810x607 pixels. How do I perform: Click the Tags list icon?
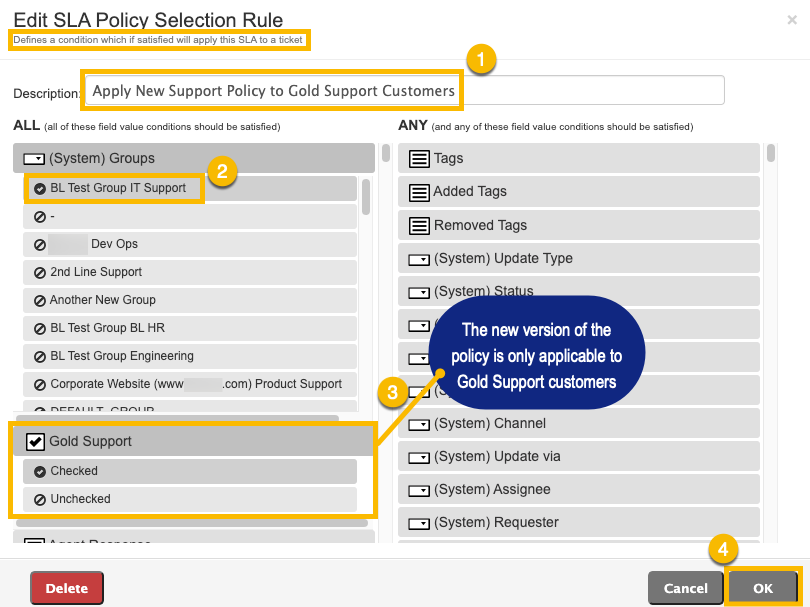click(419, 159)
